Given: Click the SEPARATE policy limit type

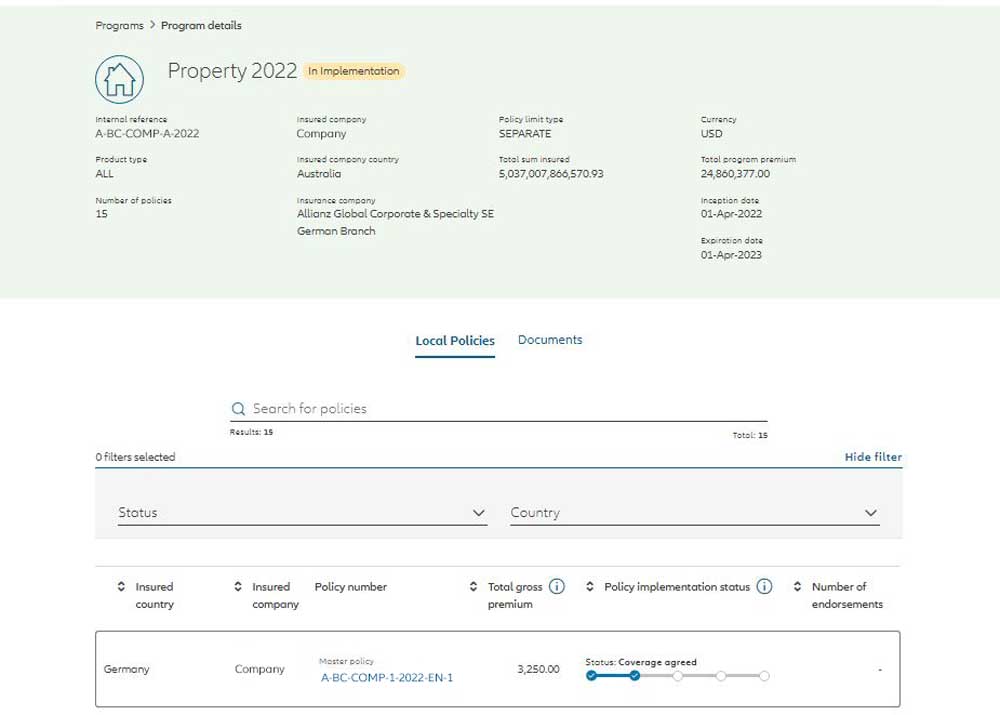Looking at the screenshot, I should (525, 133).
